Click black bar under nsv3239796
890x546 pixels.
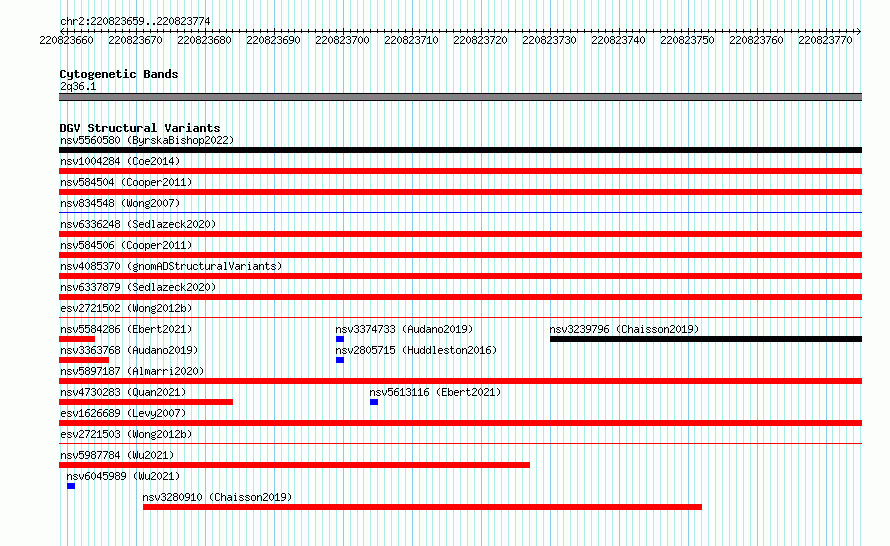click(706, 339)
